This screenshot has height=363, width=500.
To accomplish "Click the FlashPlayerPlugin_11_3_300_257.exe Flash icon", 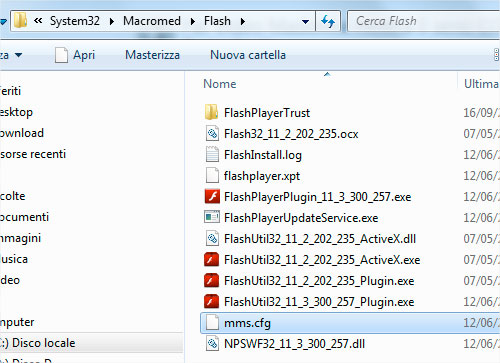I will 212,197.
